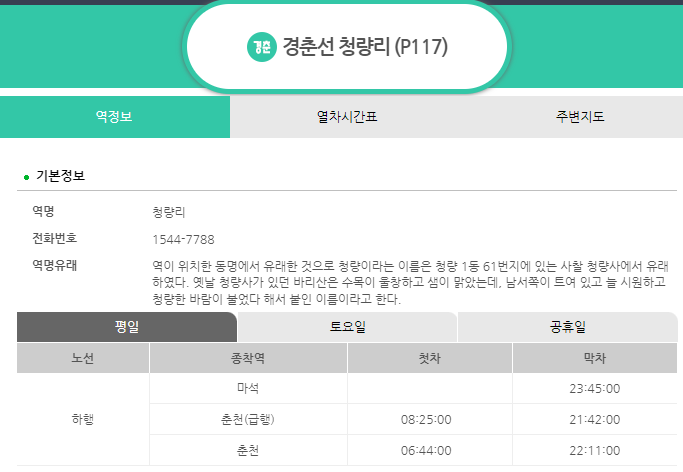Click the 역명 label
Viewport: 683px width, 472px height.
(43, 211)
